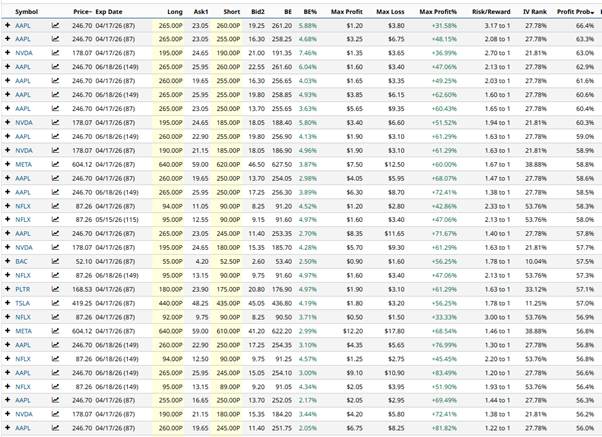Expand the AAPL row with 56.0% profit probability

[x=7, y=428]
